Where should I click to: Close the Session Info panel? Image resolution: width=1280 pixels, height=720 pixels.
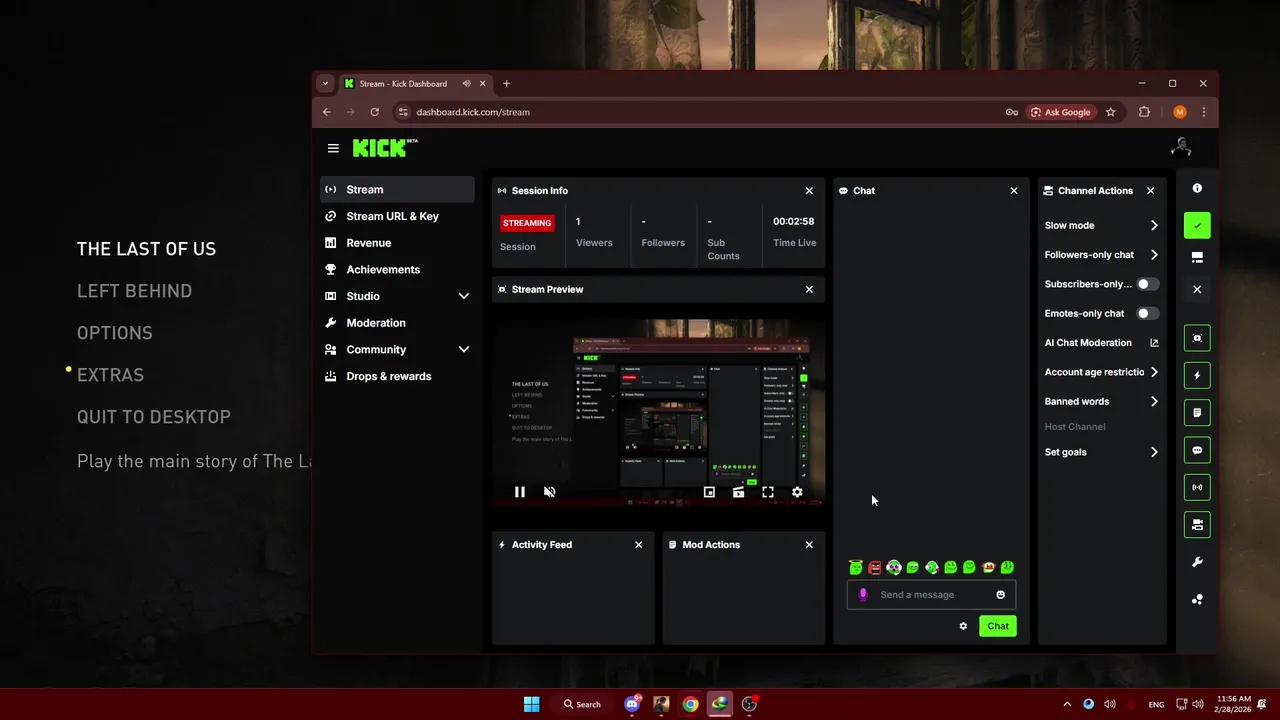(x=809, y=190)
